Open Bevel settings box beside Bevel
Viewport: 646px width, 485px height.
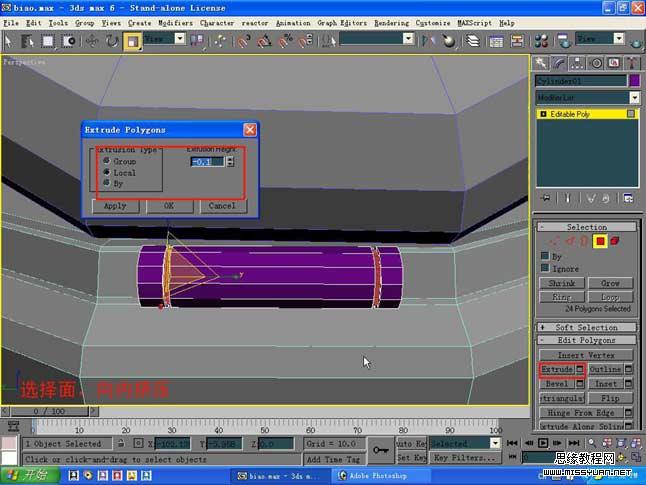[580, 384]
